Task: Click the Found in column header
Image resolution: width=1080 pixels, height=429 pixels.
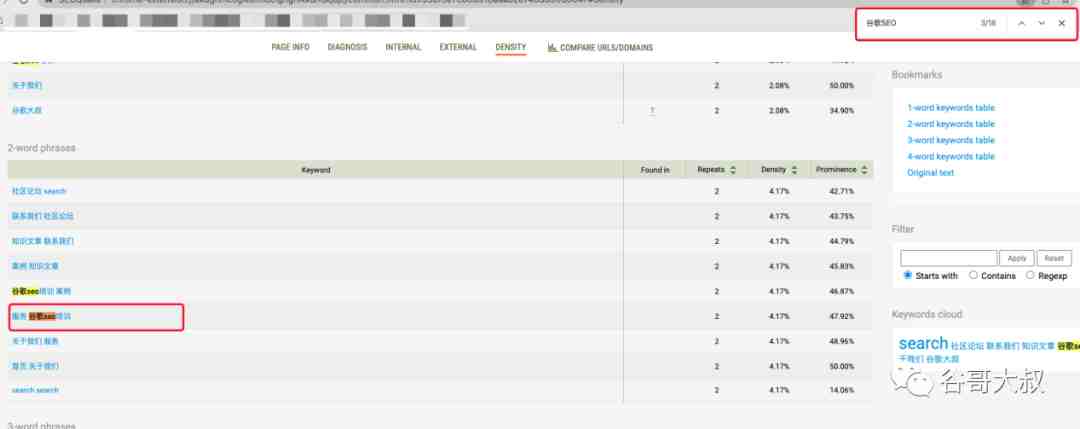Action: coord(654,169)
